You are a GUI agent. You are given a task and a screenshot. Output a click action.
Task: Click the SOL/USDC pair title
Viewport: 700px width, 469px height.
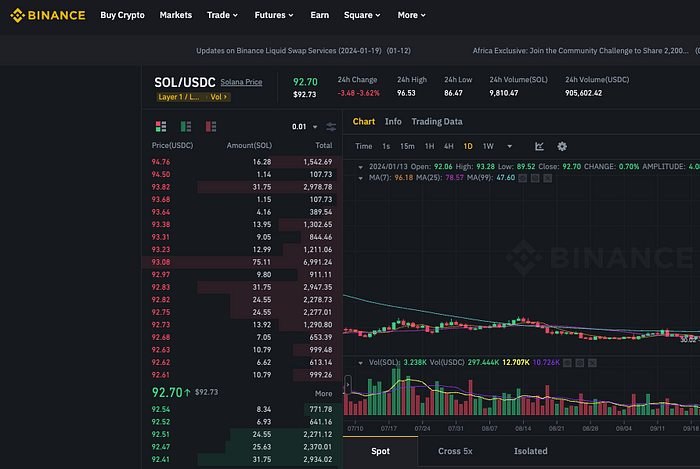(185, 83)
